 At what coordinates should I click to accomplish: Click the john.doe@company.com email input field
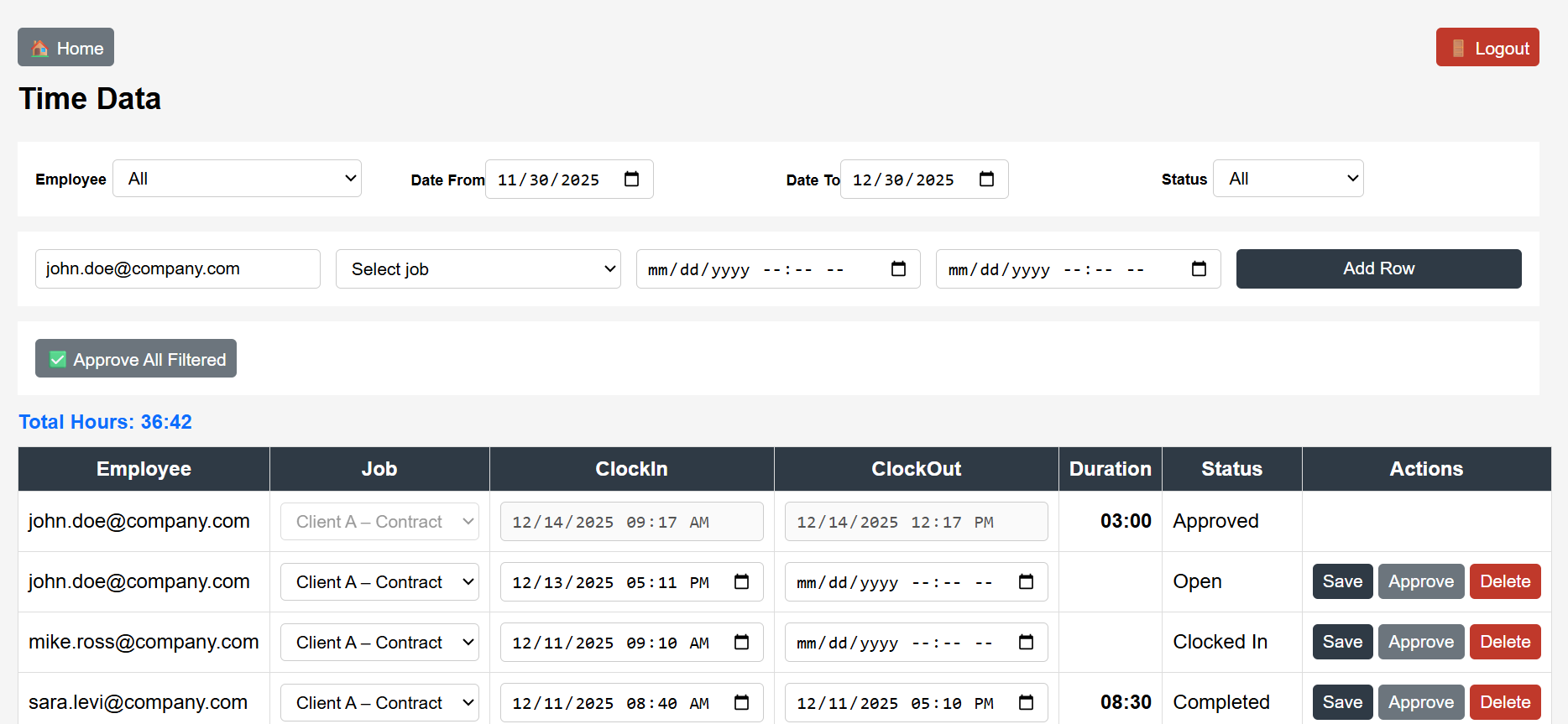pos(178,269)
